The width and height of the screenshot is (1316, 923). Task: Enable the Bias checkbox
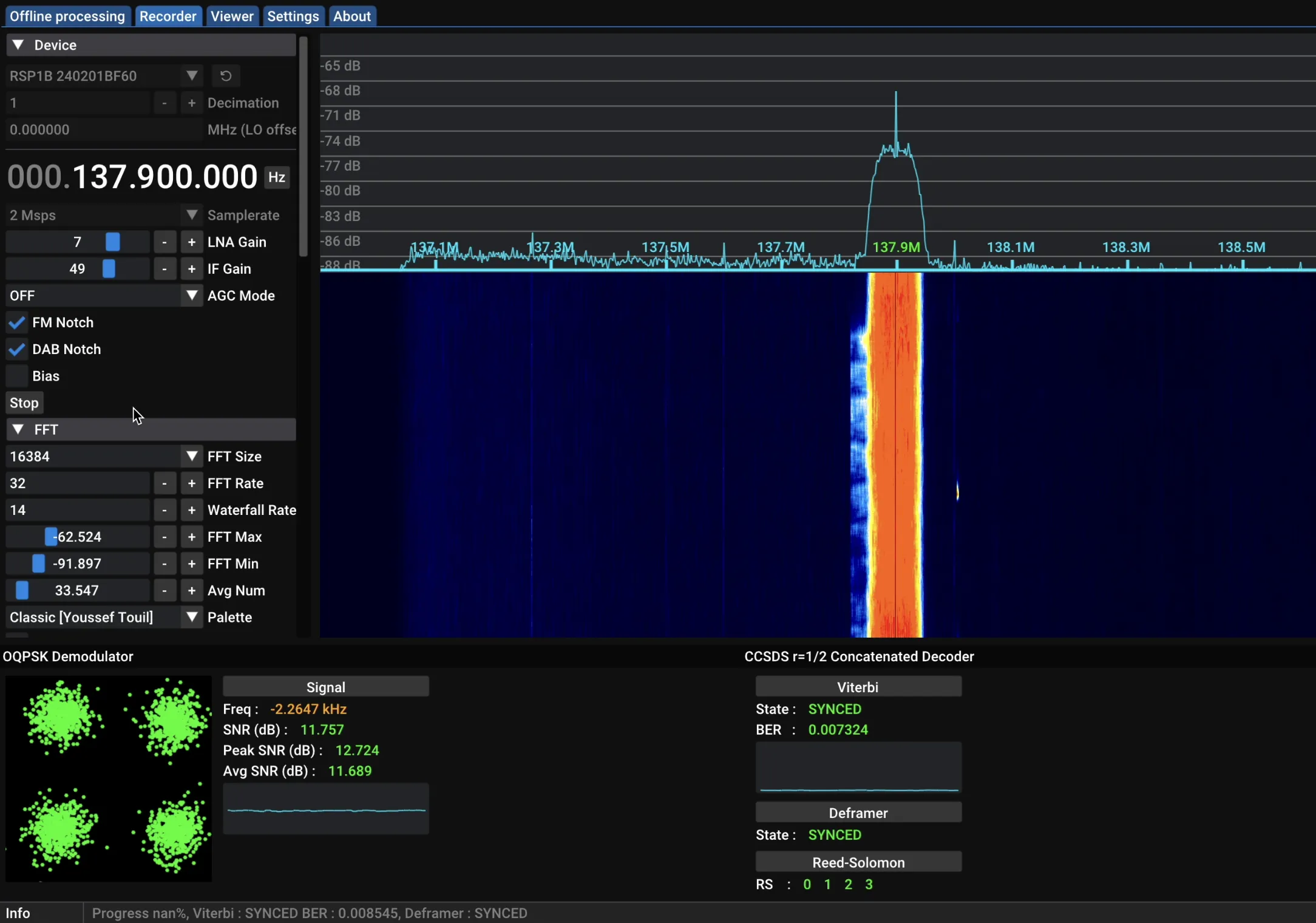click(17, 376)
